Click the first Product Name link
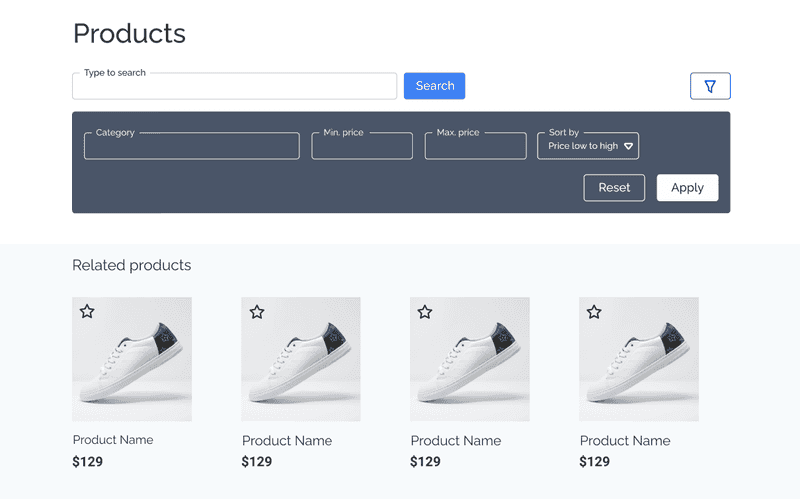800x499 pixels. click(113, 440)
